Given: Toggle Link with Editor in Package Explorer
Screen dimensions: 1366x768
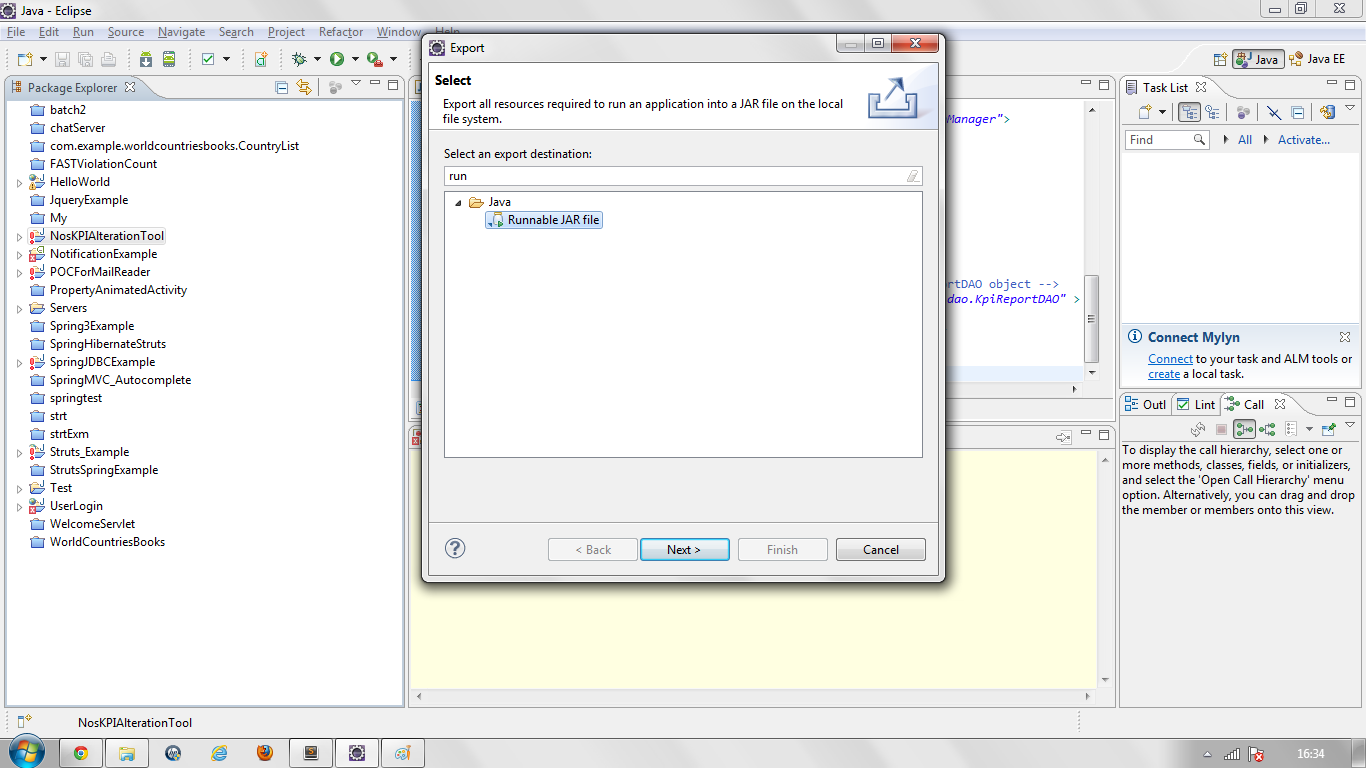Looking at the screenshot, I should (x=304, y=87).
